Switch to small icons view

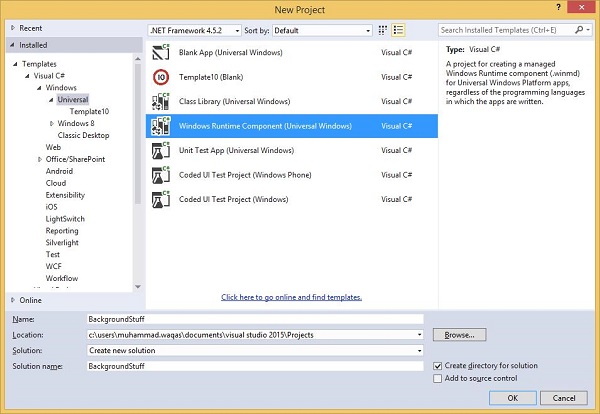coord(383,30)
